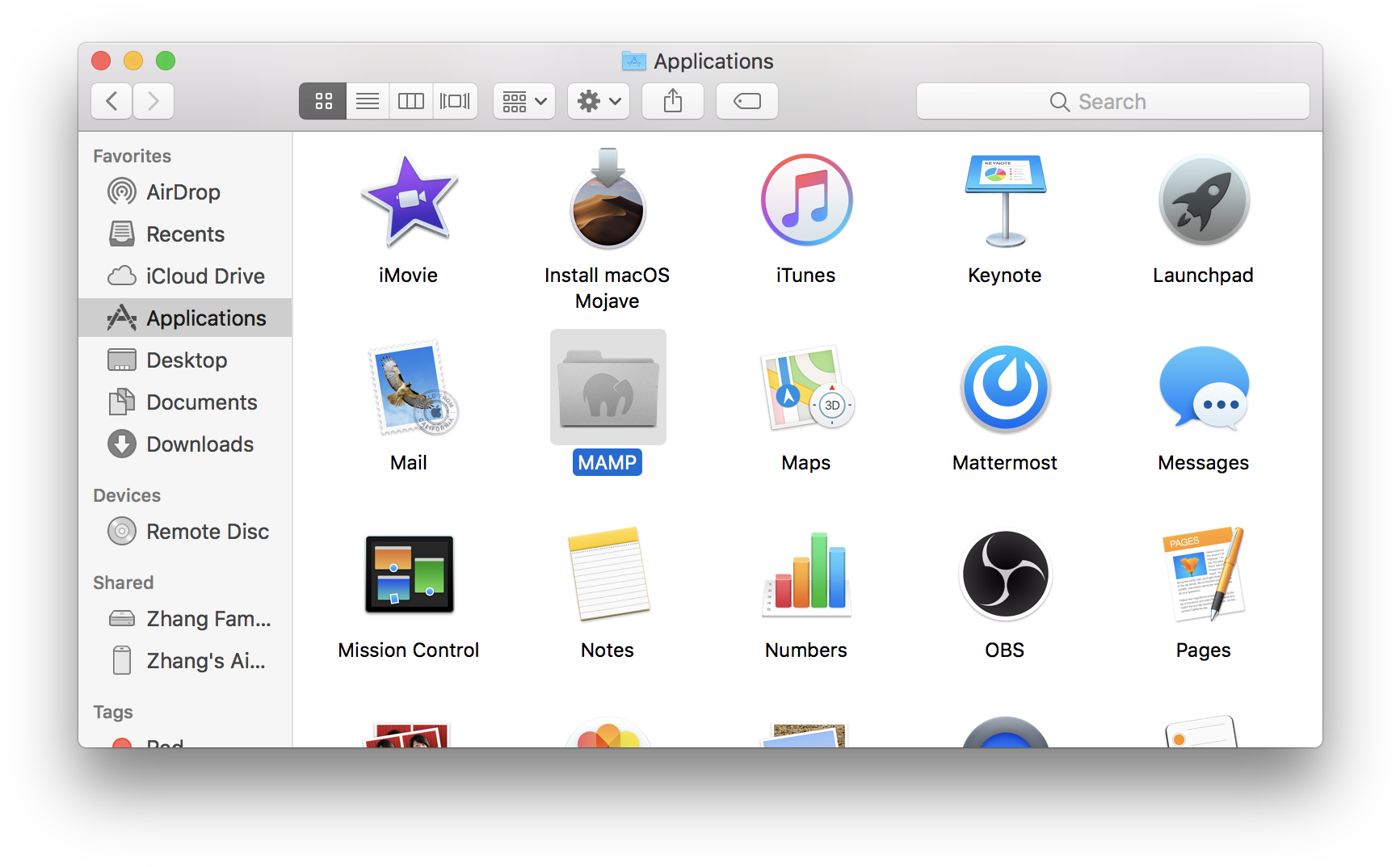The height and width of the screenshot is (867, 1400).
Task: Select Zhang's Ai... shared device
Action: [x=185, y=661]
